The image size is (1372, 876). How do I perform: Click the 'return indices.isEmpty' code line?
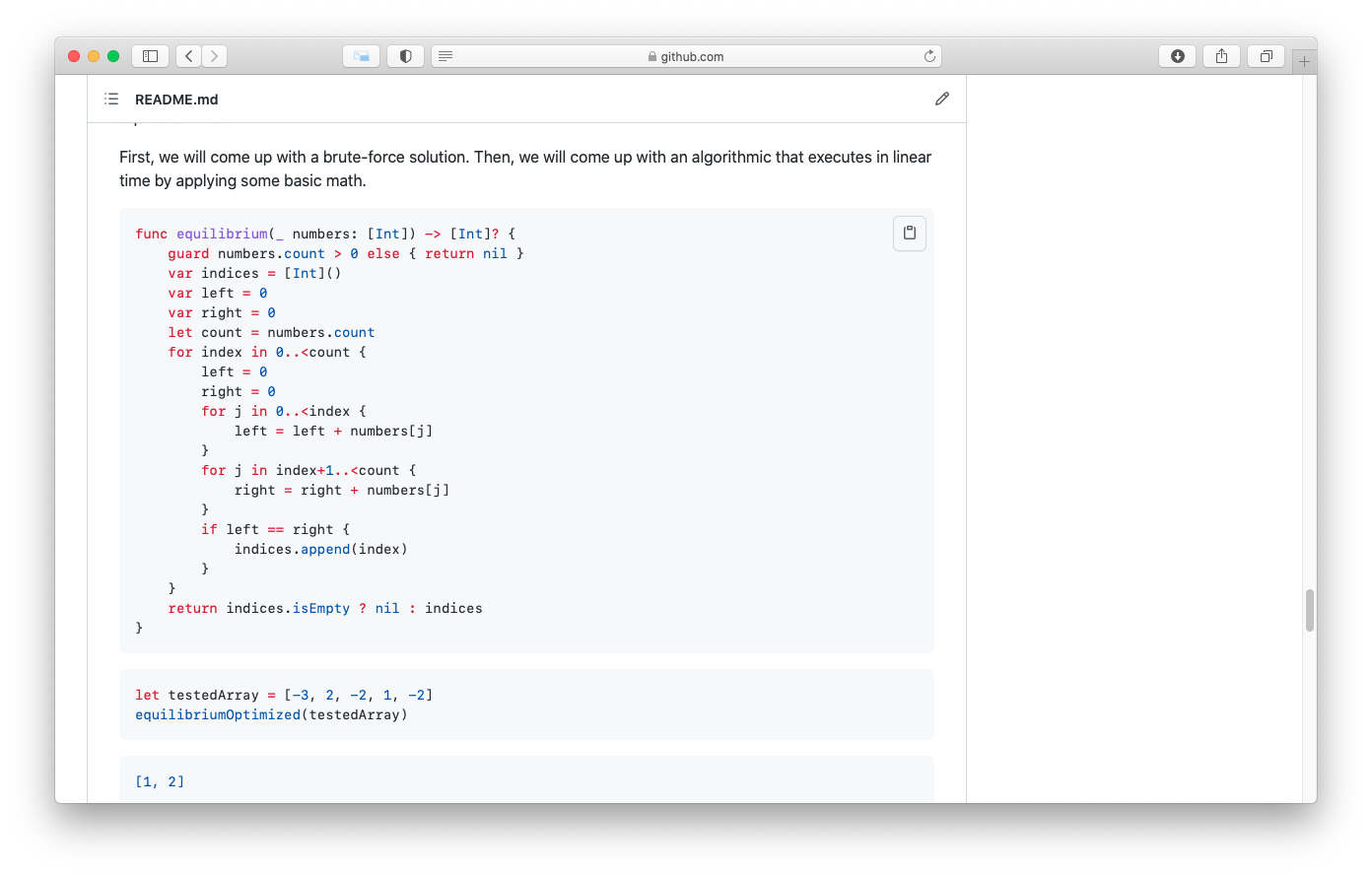click(x=325, y=608)
